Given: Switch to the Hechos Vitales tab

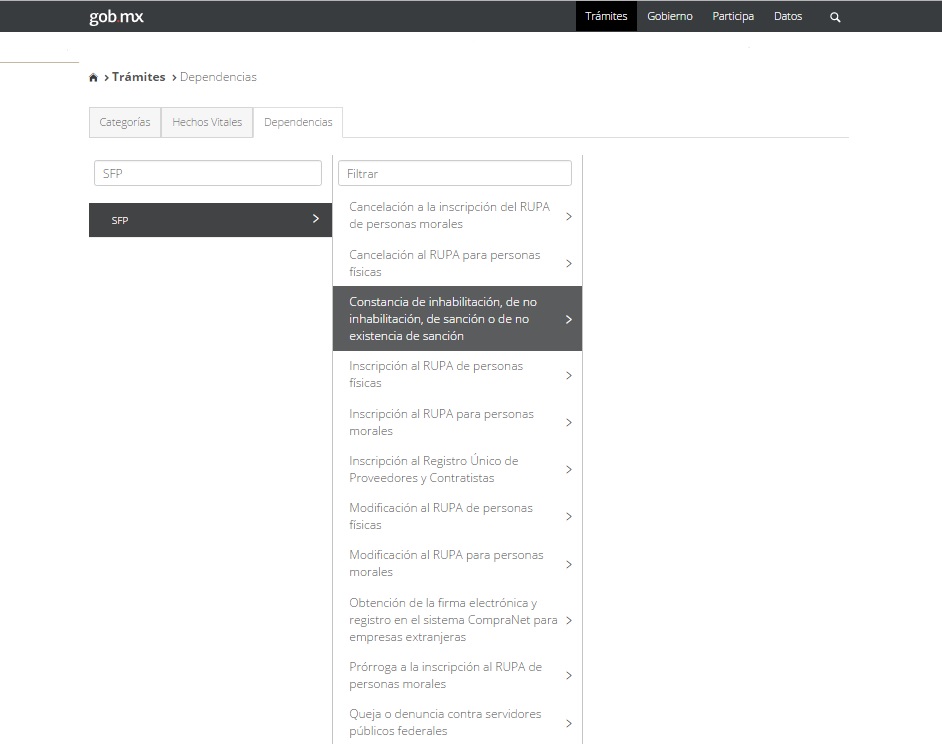Looking at the screenshot, I should click(x=207, y=122).
